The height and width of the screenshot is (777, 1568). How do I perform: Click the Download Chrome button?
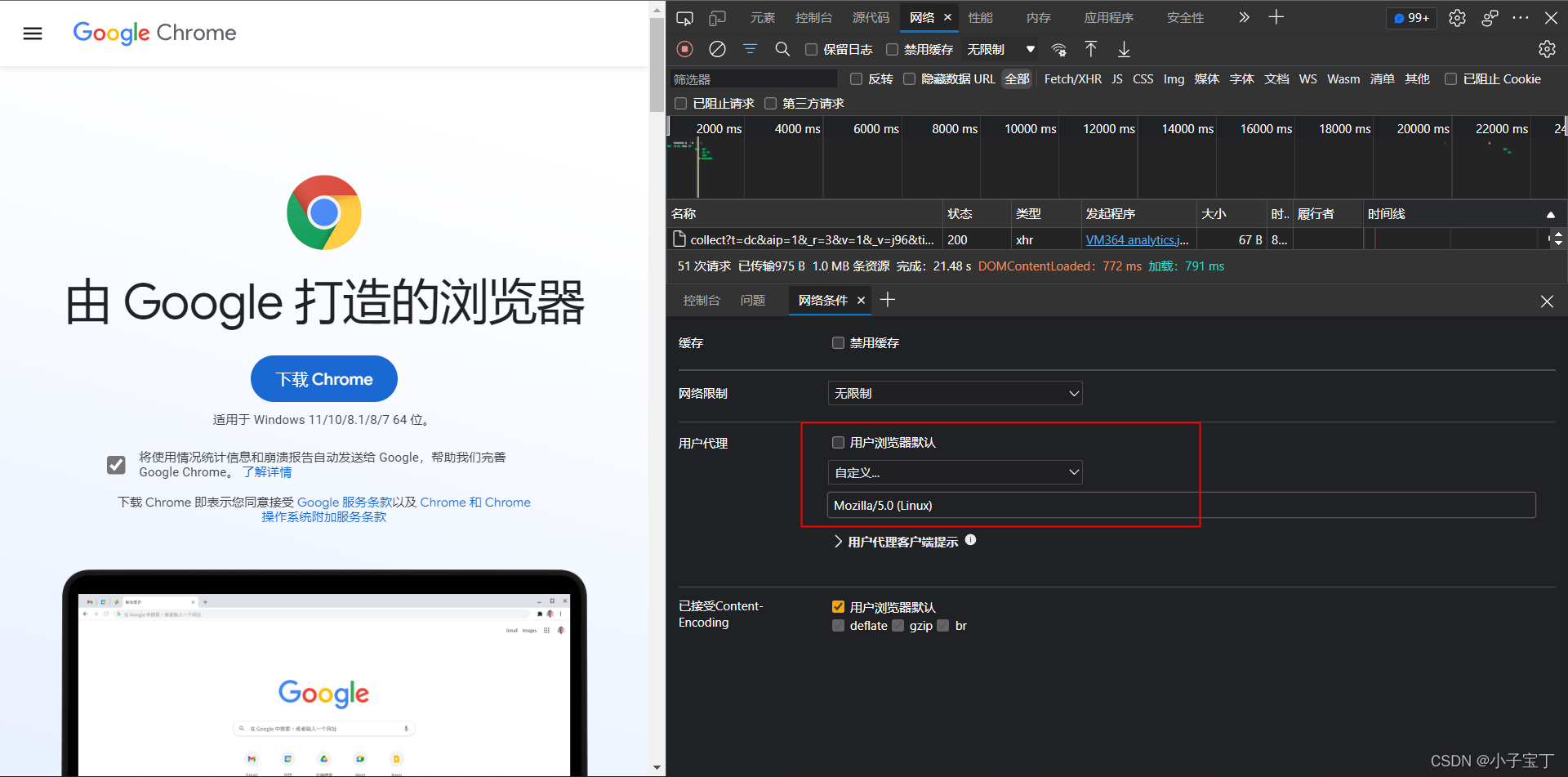[324, 379]
